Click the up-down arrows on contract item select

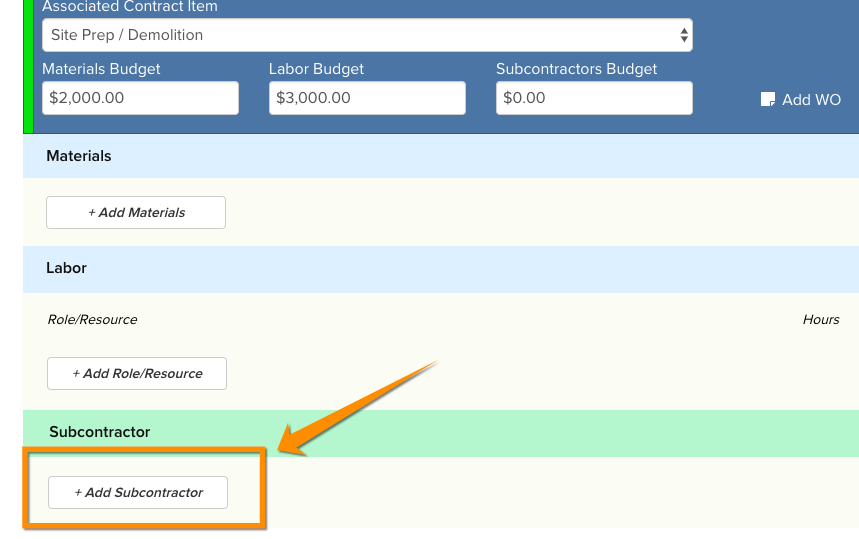pyautogui.click(x=684, y=35)
